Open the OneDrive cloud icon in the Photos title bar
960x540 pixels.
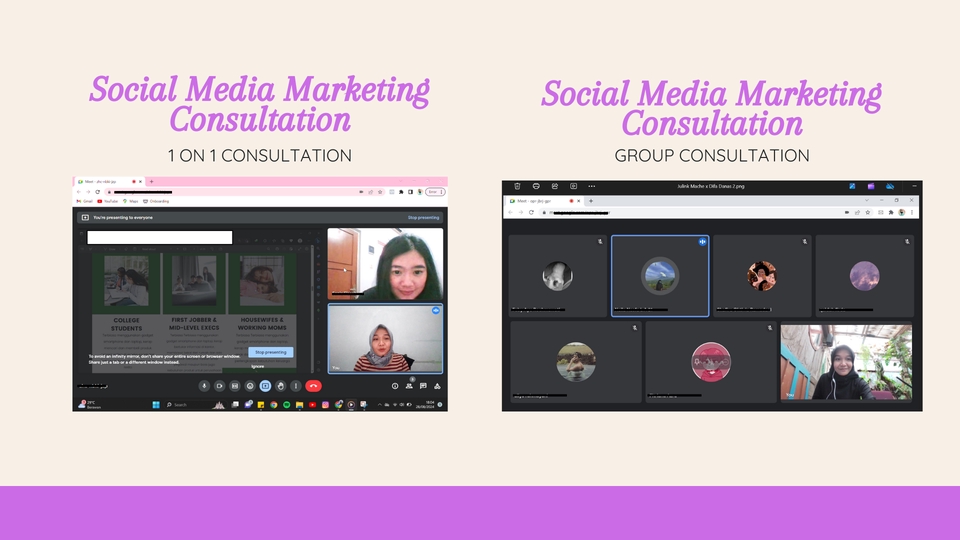point(890,186)
